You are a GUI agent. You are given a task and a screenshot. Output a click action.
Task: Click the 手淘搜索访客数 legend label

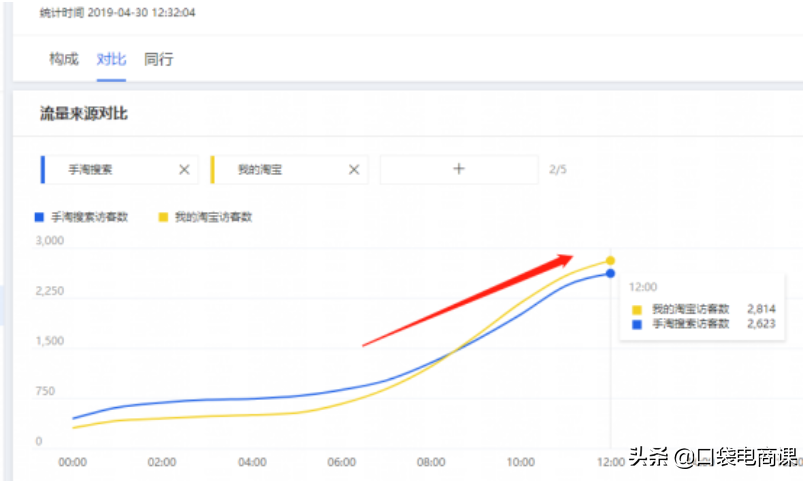[x=89, y=217]
